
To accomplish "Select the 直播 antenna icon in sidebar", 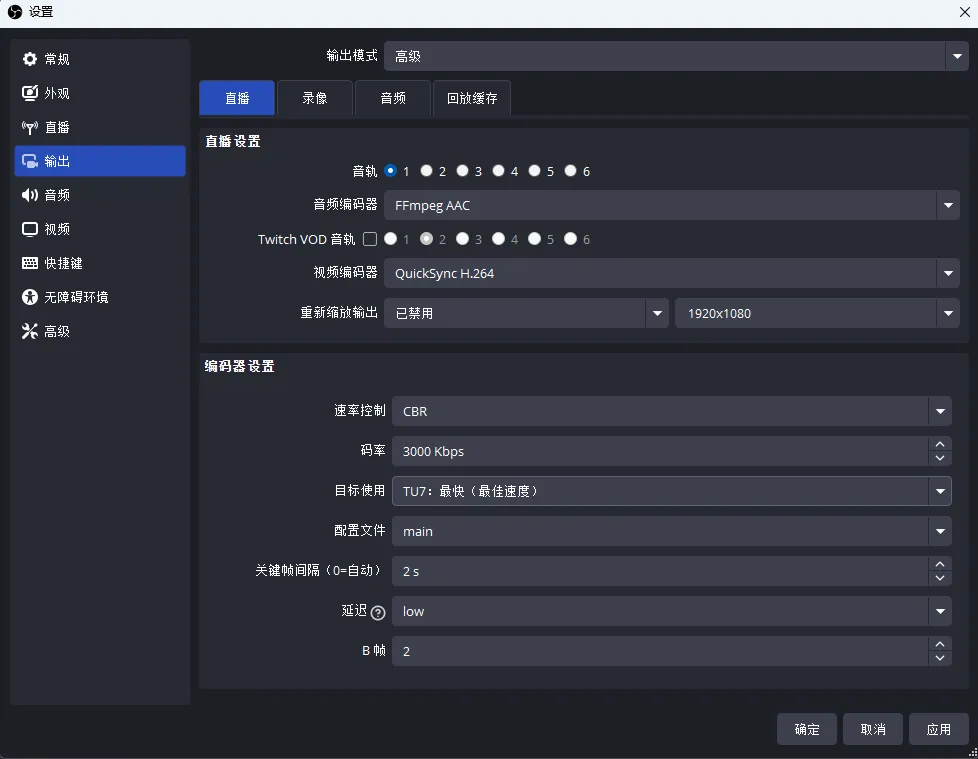I will tap(30, 128).
